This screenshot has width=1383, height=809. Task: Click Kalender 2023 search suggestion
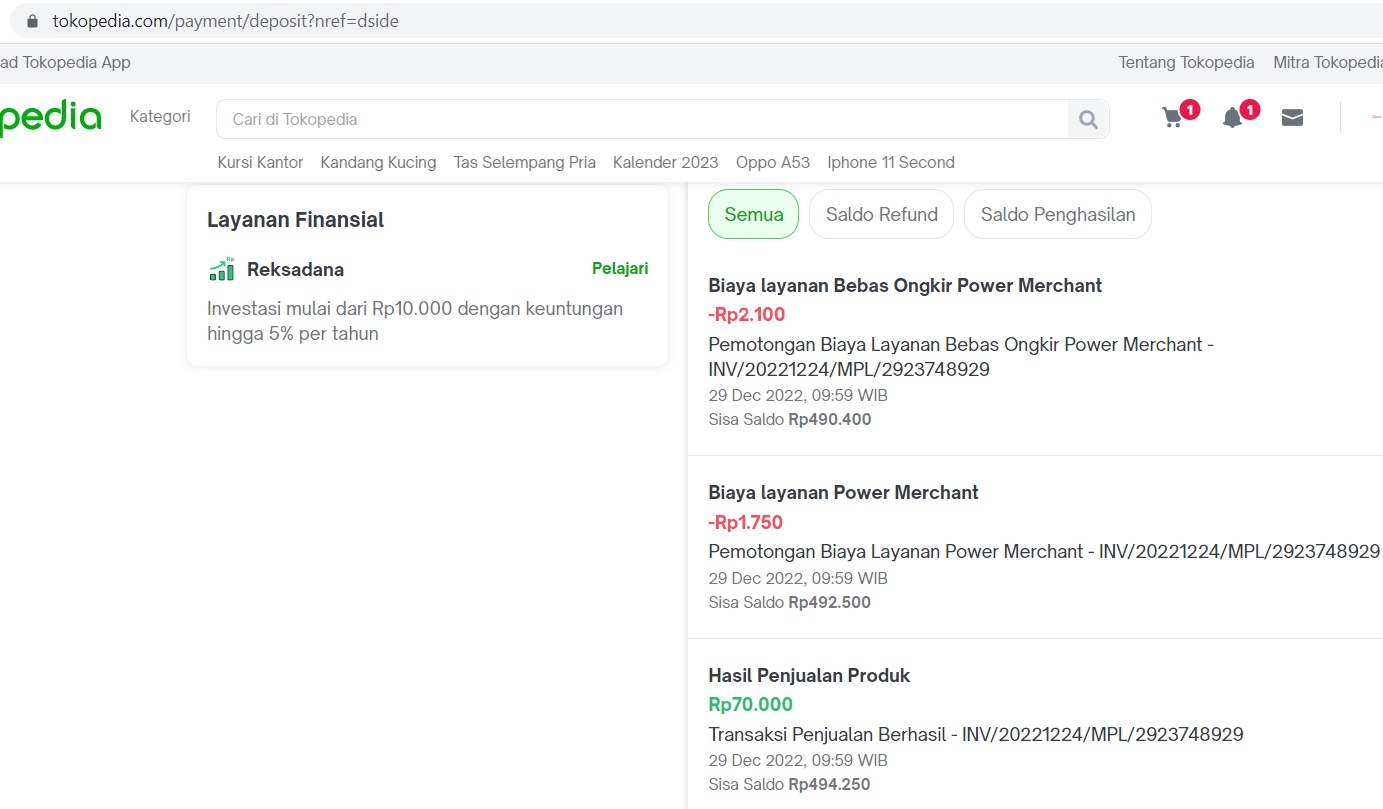click(x=665, y=162)
